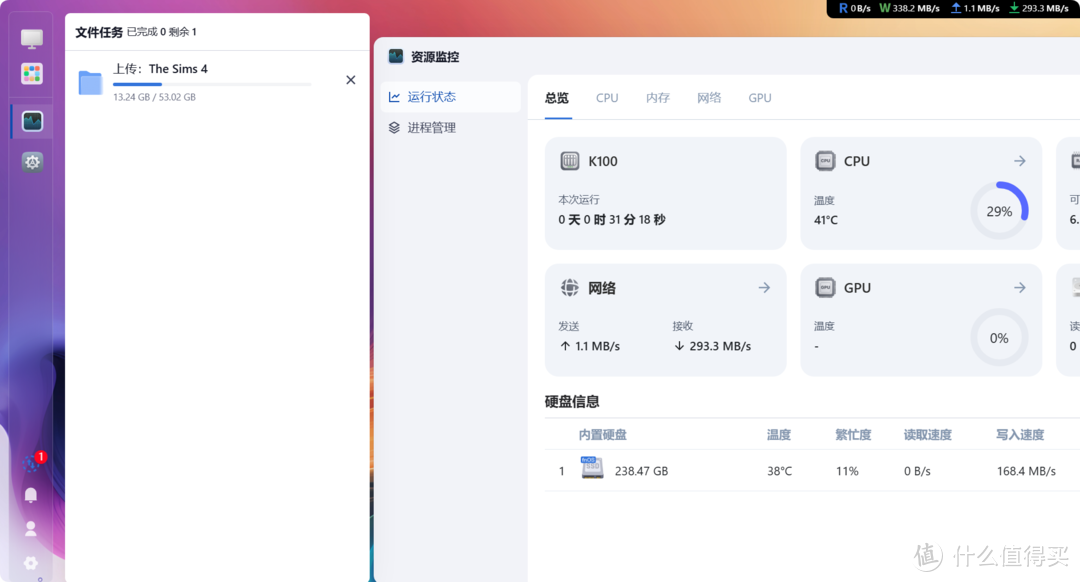The image size is (1080, 582).
Task: Click the globe icon on the 网络 card
Action: point(569,288)
